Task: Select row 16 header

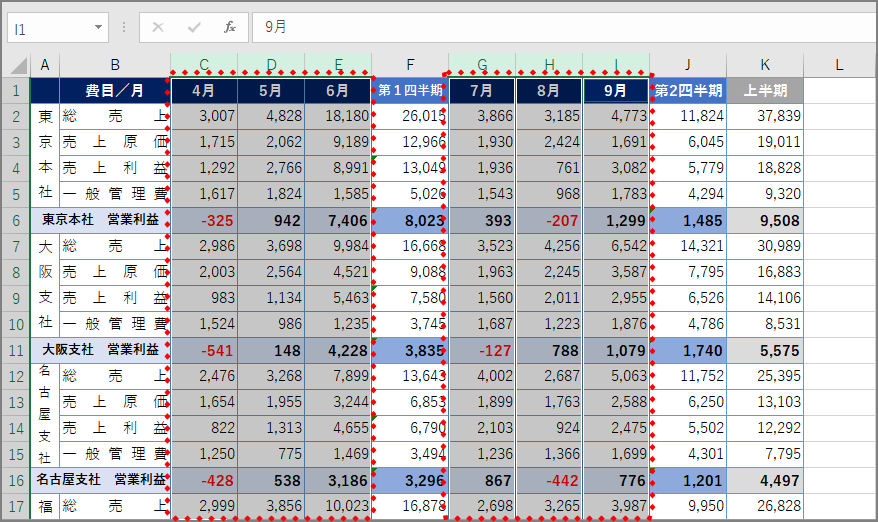Action: [16, 481]
